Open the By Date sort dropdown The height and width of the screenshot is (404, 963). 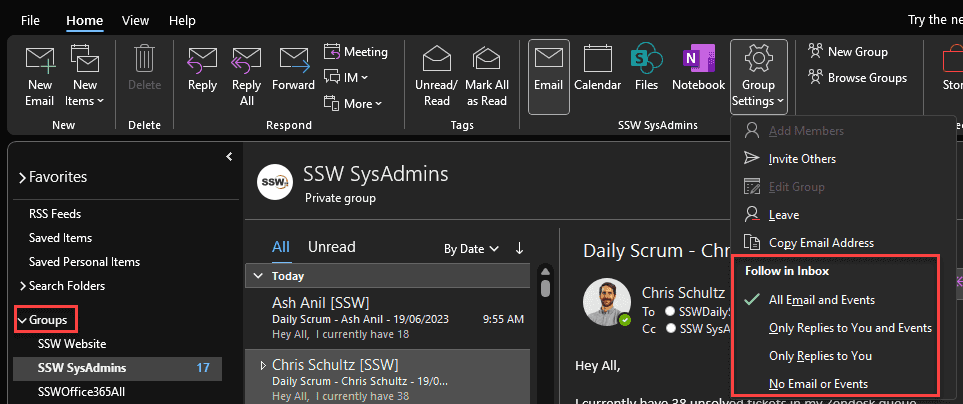(x=470, y=249)
